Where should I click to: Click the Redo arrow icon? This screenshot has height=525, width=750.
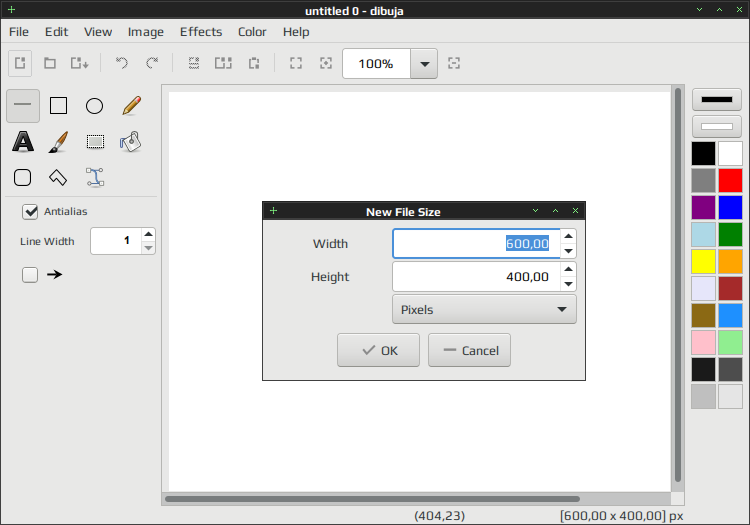coord(152,63)
